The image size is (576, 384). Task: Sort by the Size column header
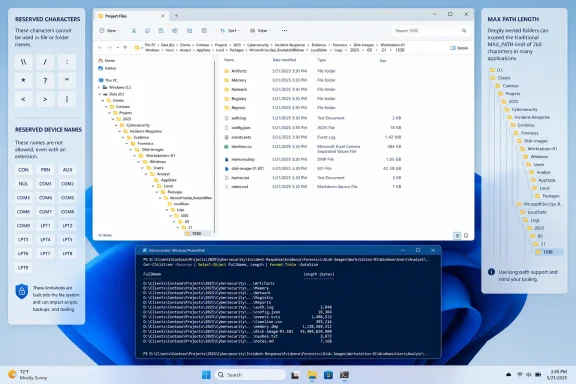383,61
